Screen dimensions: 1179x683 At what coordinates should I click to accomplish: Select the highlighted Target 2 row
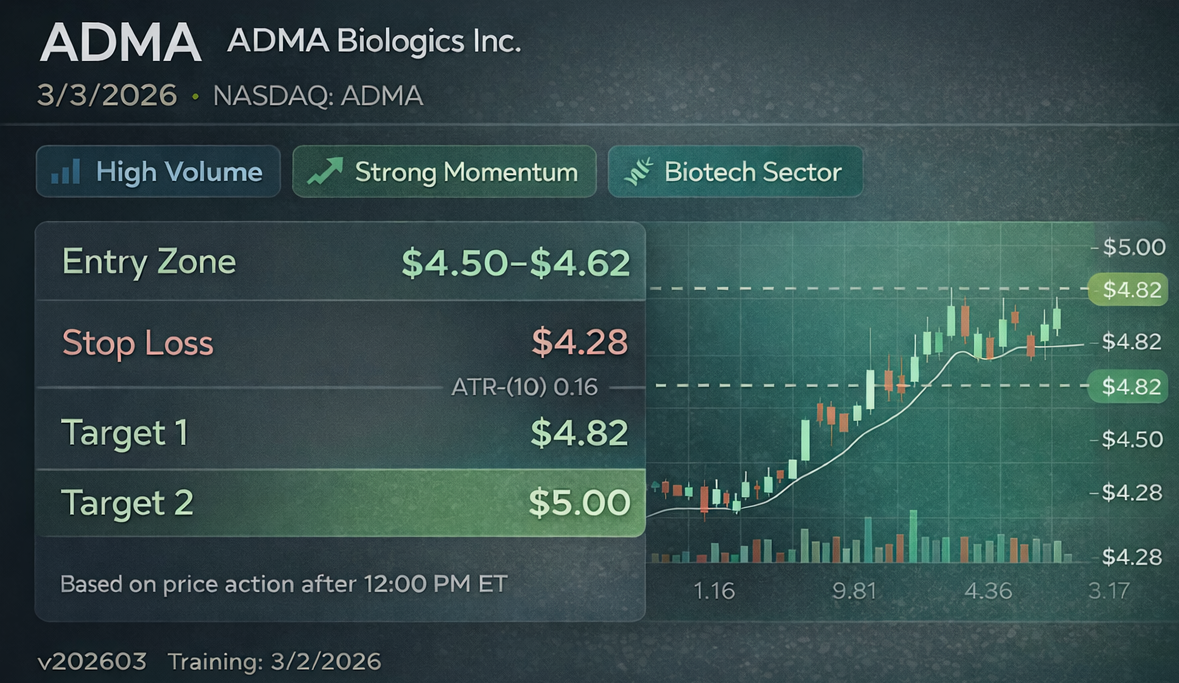[x=340, y=502]
